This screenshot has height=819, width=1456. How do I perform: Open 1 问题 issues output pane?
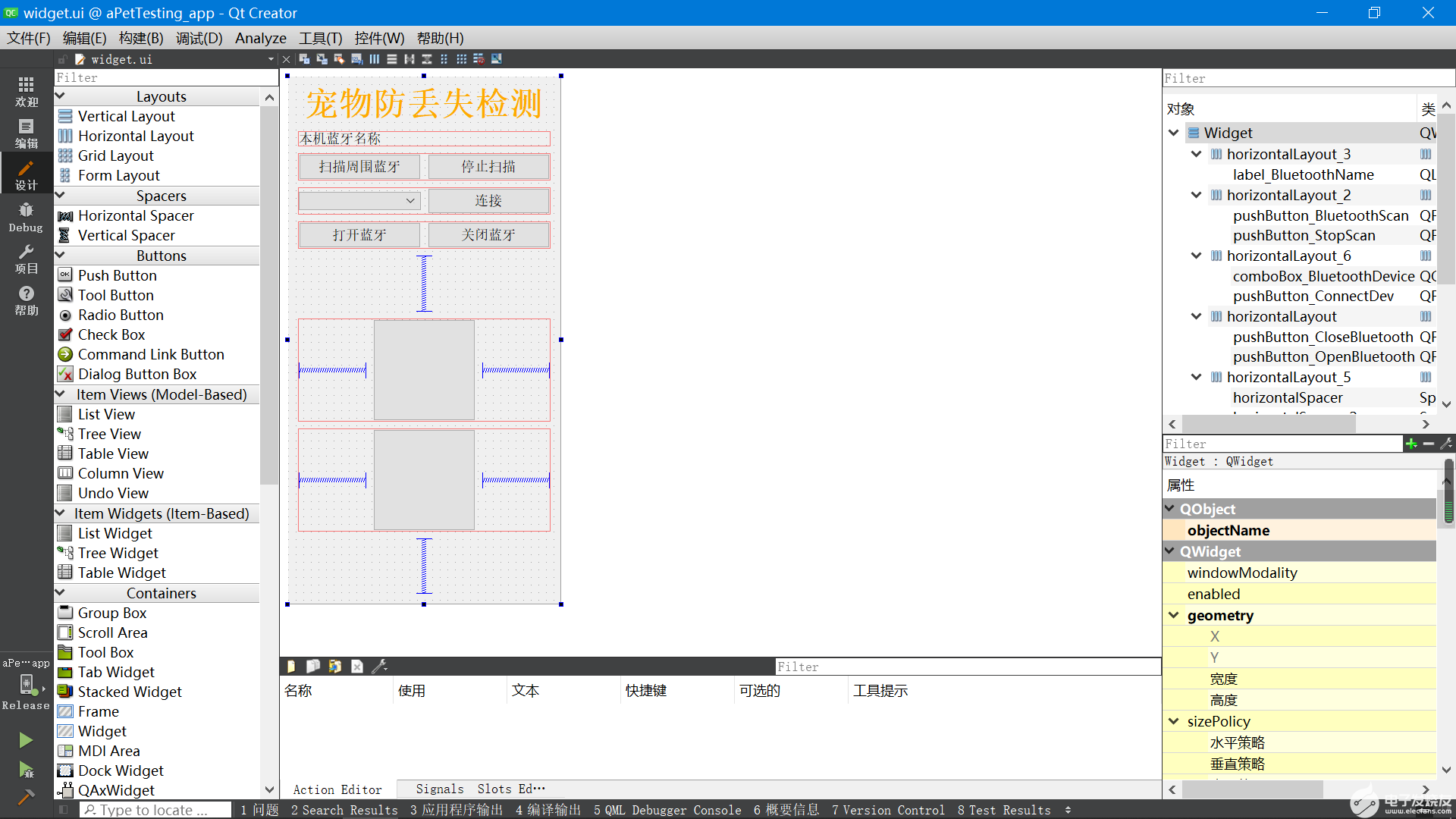tap(259, 810)
